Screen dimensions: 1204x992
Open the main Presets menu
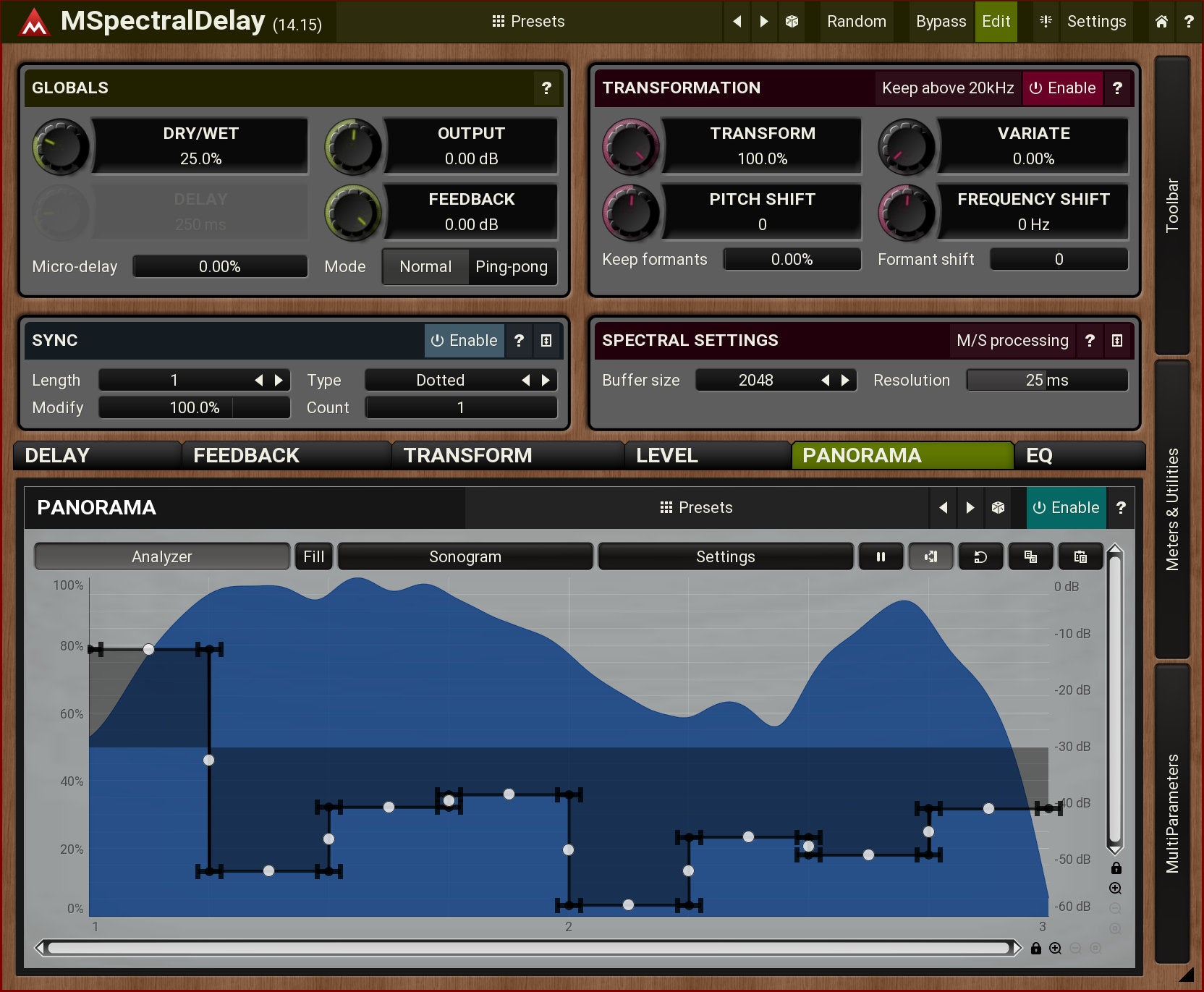pos(528,22)
